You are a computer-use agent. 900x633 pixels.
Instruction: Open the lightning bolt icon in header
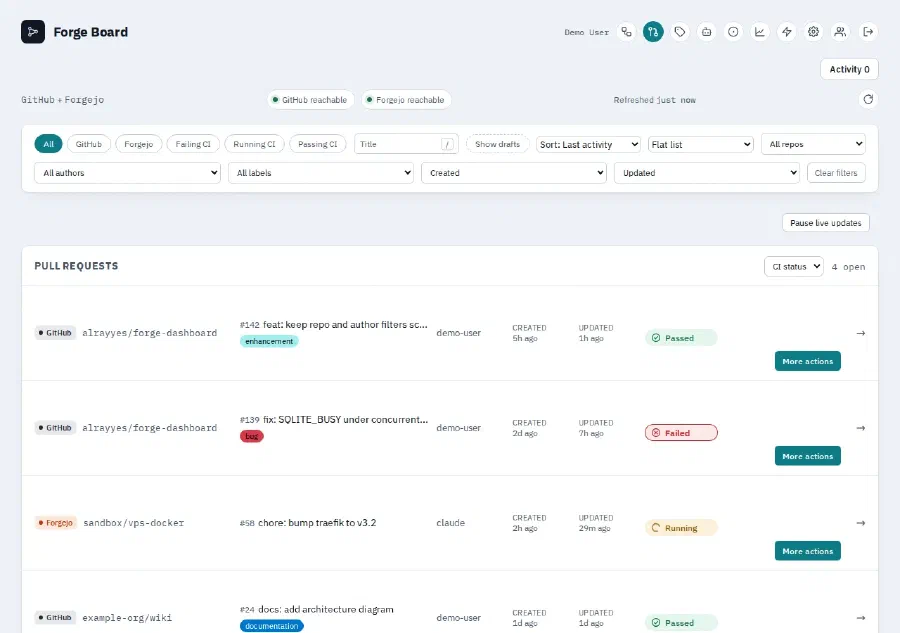(786, 32)
